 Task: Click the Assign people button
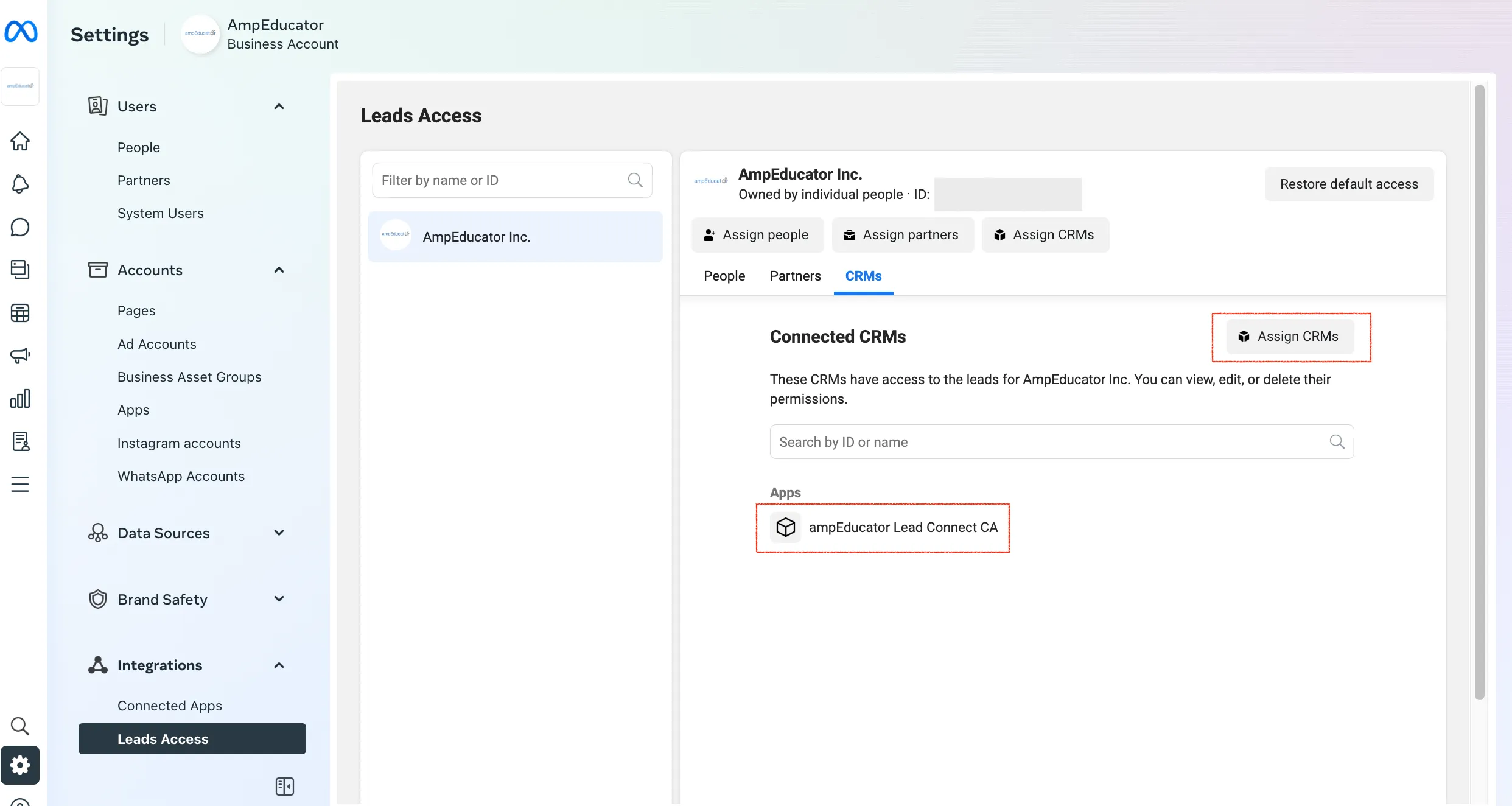[757, 234]
